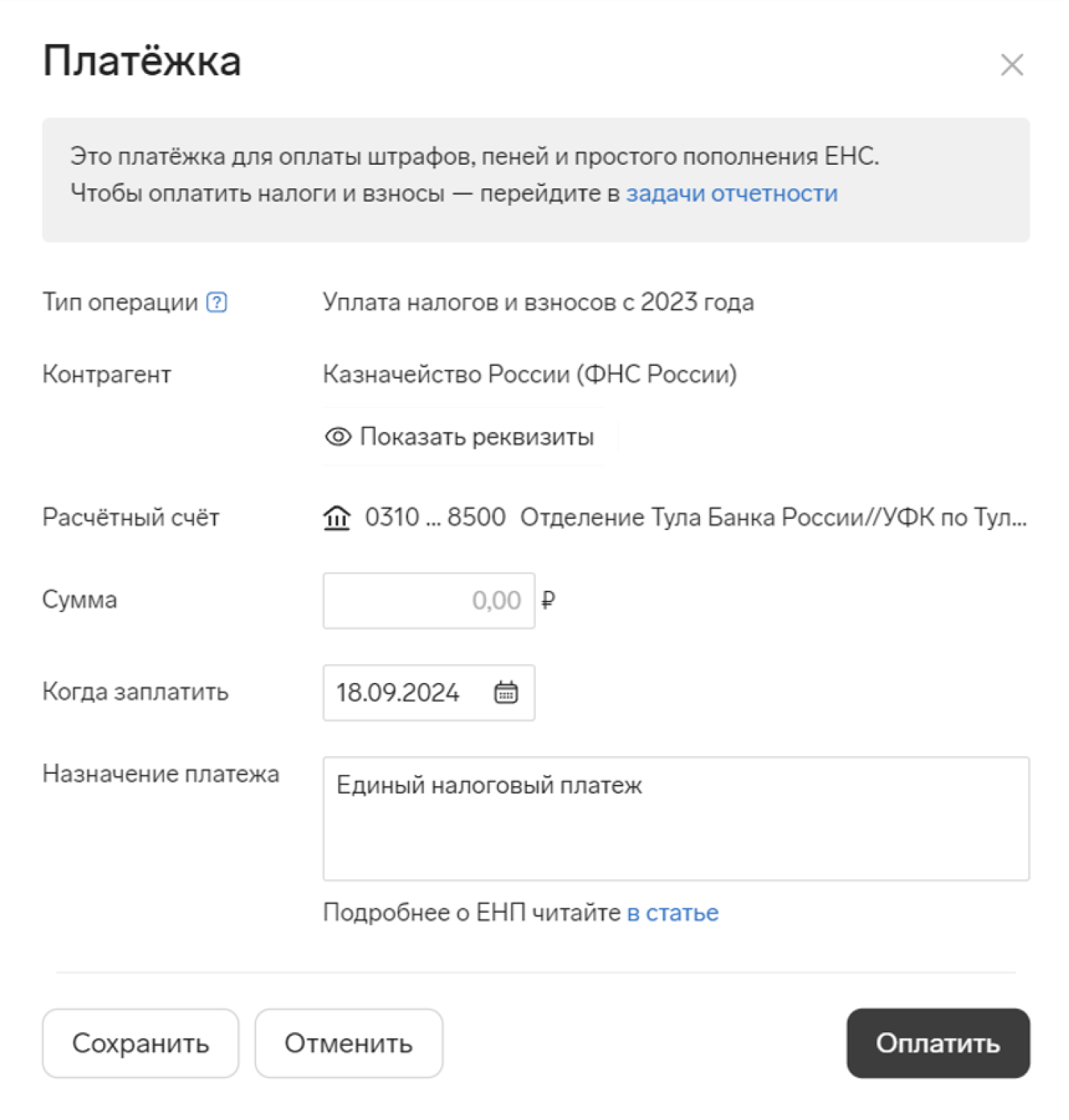Click the Назначение платежа text area
Screen dimensions: 1069x1120
[x=676, y=818]
